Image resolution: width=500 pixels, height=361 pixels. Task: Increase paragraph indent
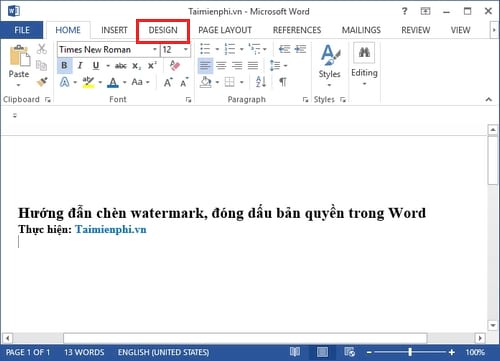click(x=300, y=49)
